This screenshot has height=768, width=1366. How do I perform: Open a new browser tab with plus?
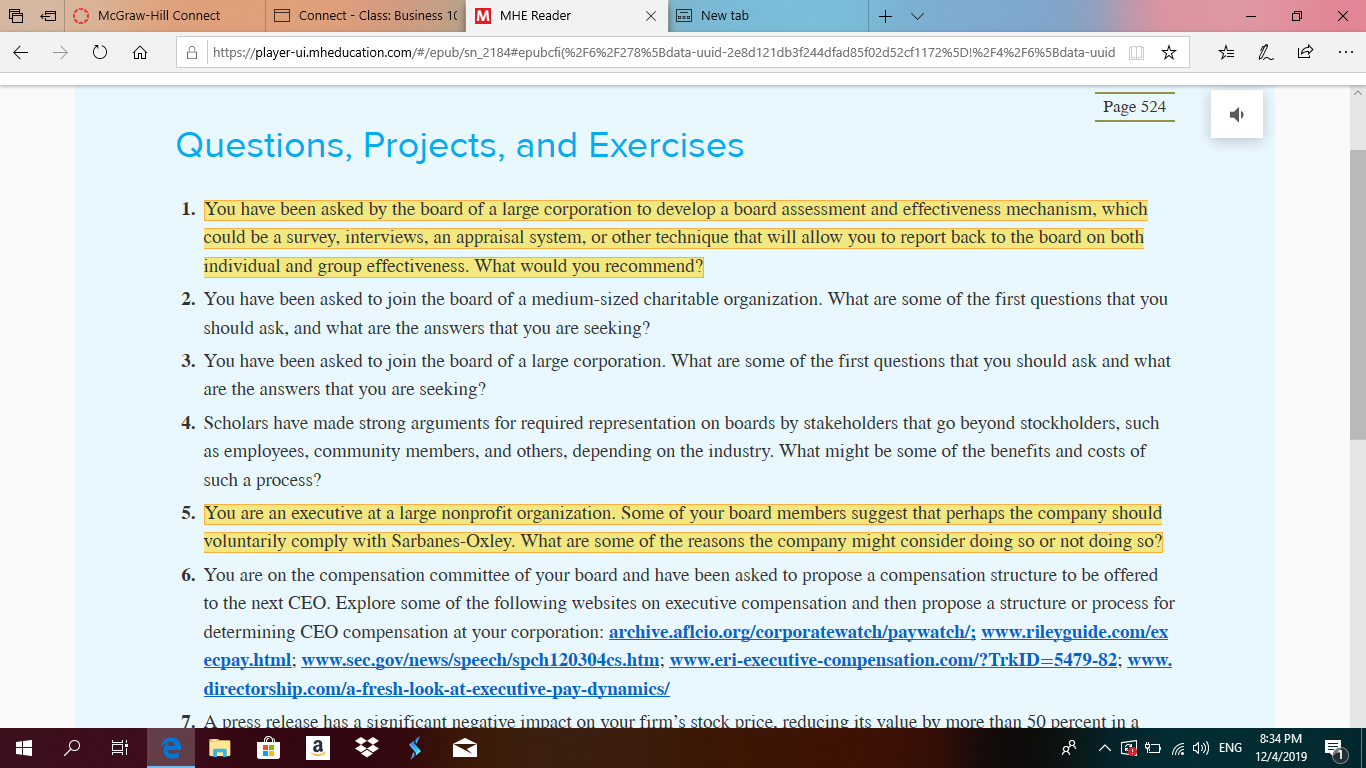(x=885, y=16)
